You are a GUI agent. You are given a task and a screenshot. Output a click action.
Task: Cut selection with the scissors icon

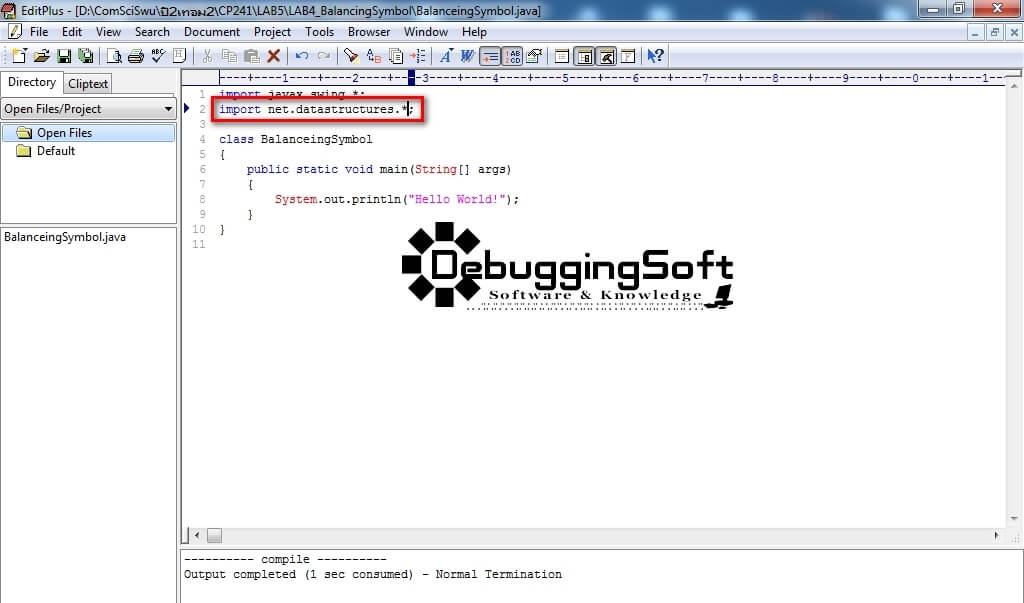(208, 56)
